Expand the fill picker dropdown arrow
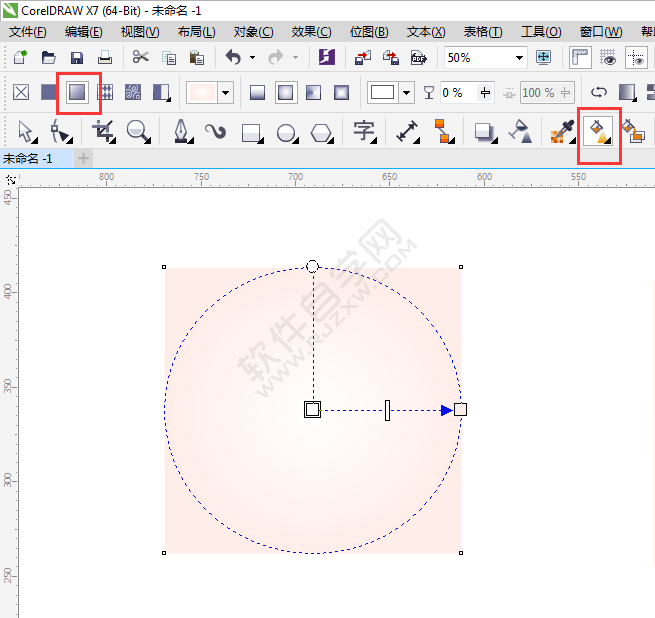Viewport: 655px width, 618px height. coord(226,92)
